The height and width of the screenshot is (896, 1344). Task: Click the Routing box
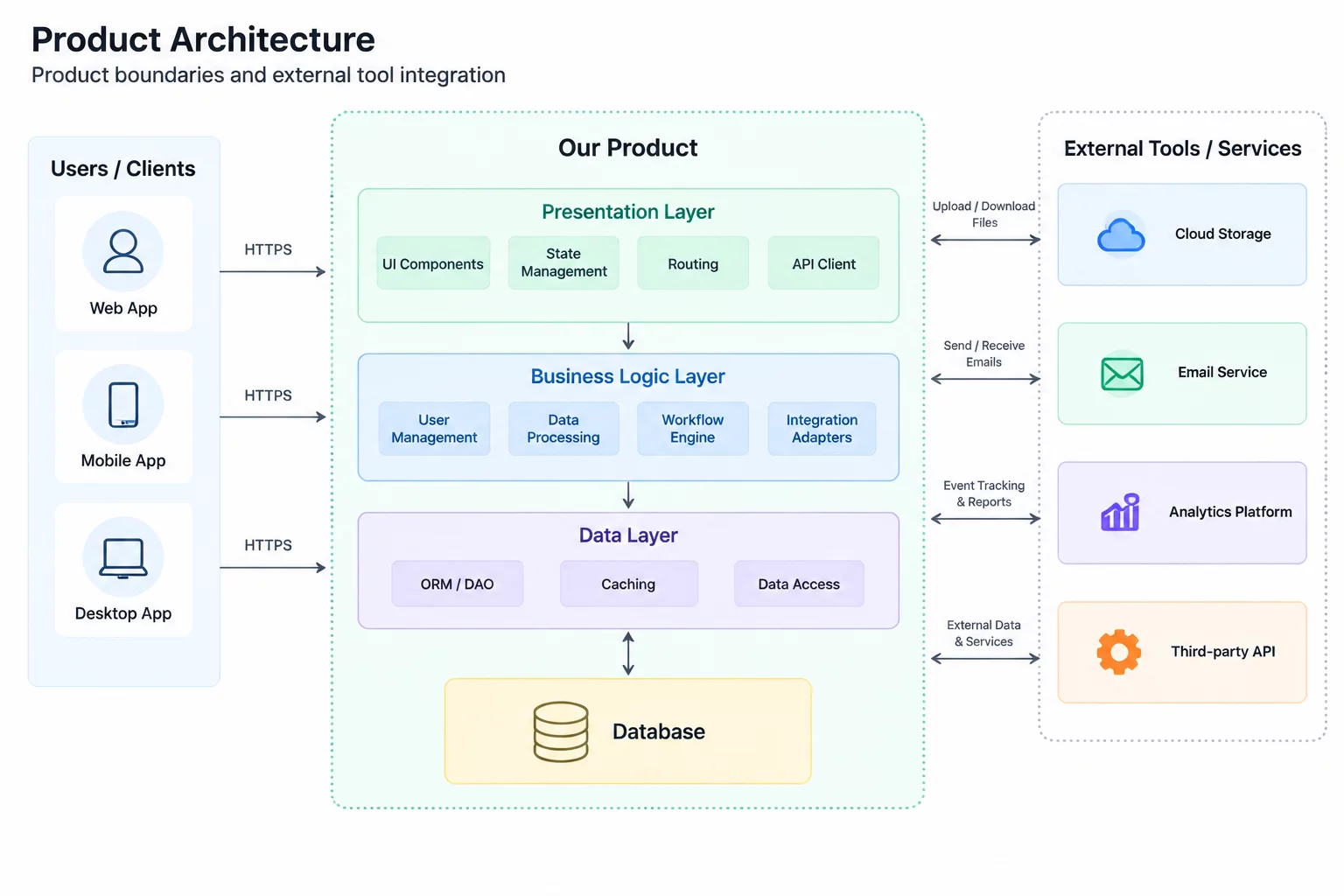(x=693, y=263)
